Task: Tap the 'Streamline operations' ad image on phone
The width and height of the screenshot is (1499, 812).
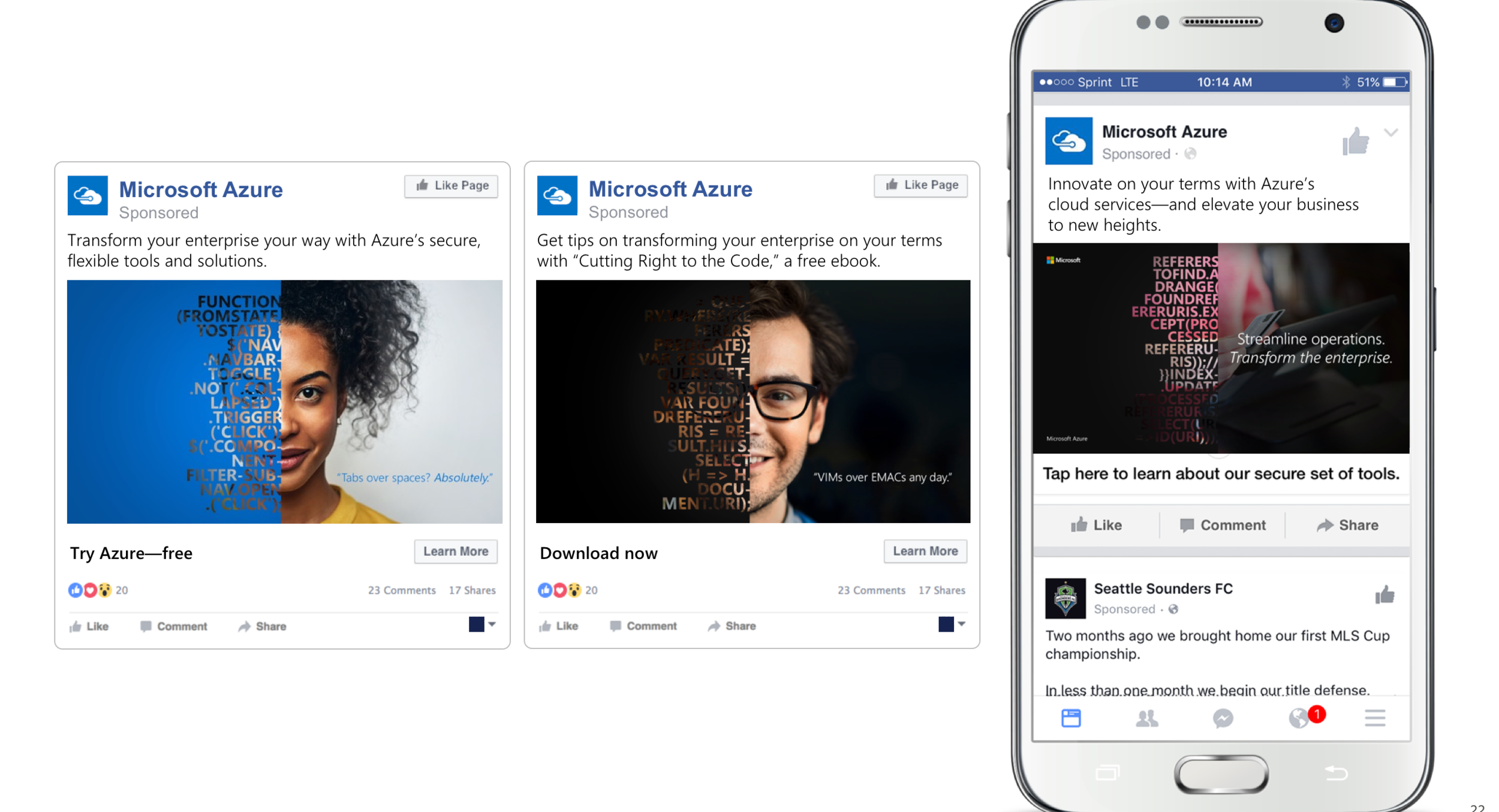Action: (x=1221, y=348)
